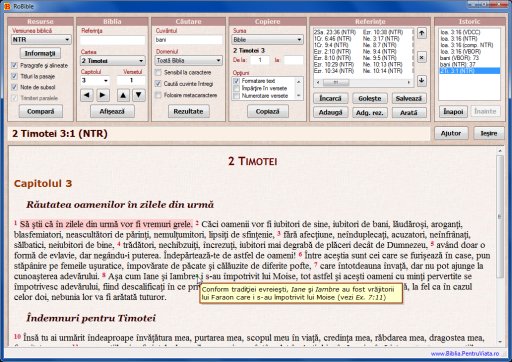Toggle Caută cuvinte întregi checkbox
512x362 pixels.
[158, 84]
